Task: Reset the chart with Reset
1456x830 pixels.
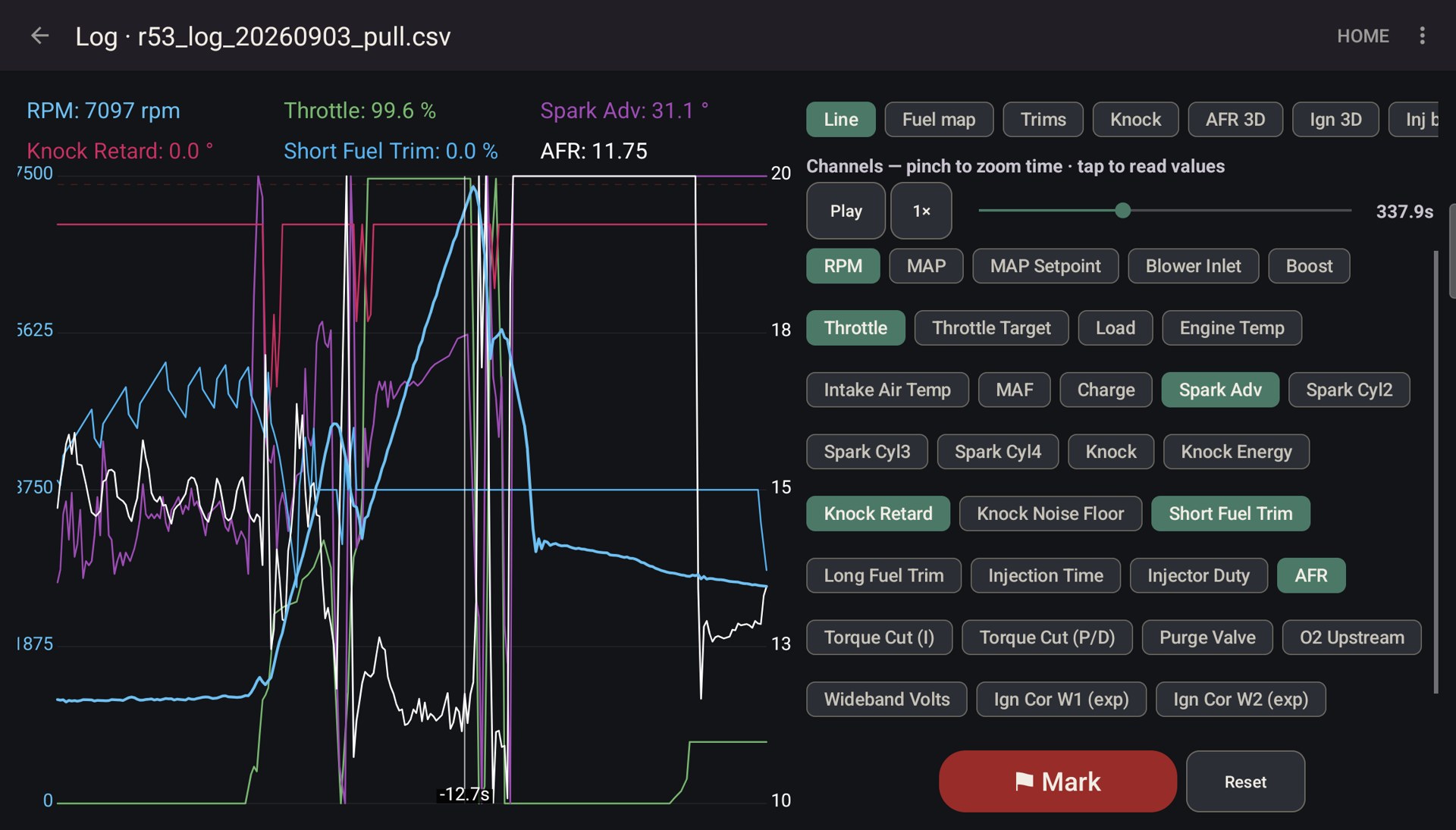Action: [x=1245, y=781]
